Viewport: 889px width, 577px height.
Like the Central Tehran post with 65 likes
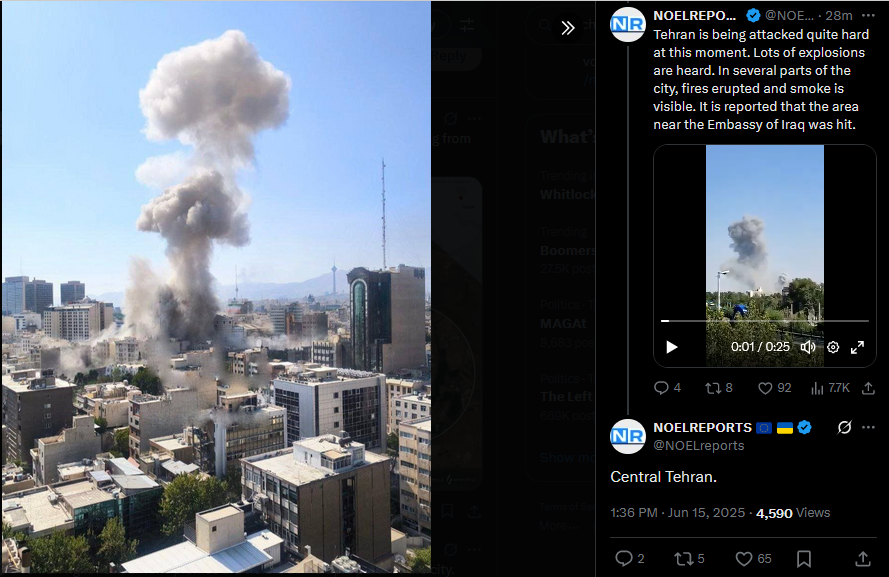pyautogui.click(x=753, y=559)
